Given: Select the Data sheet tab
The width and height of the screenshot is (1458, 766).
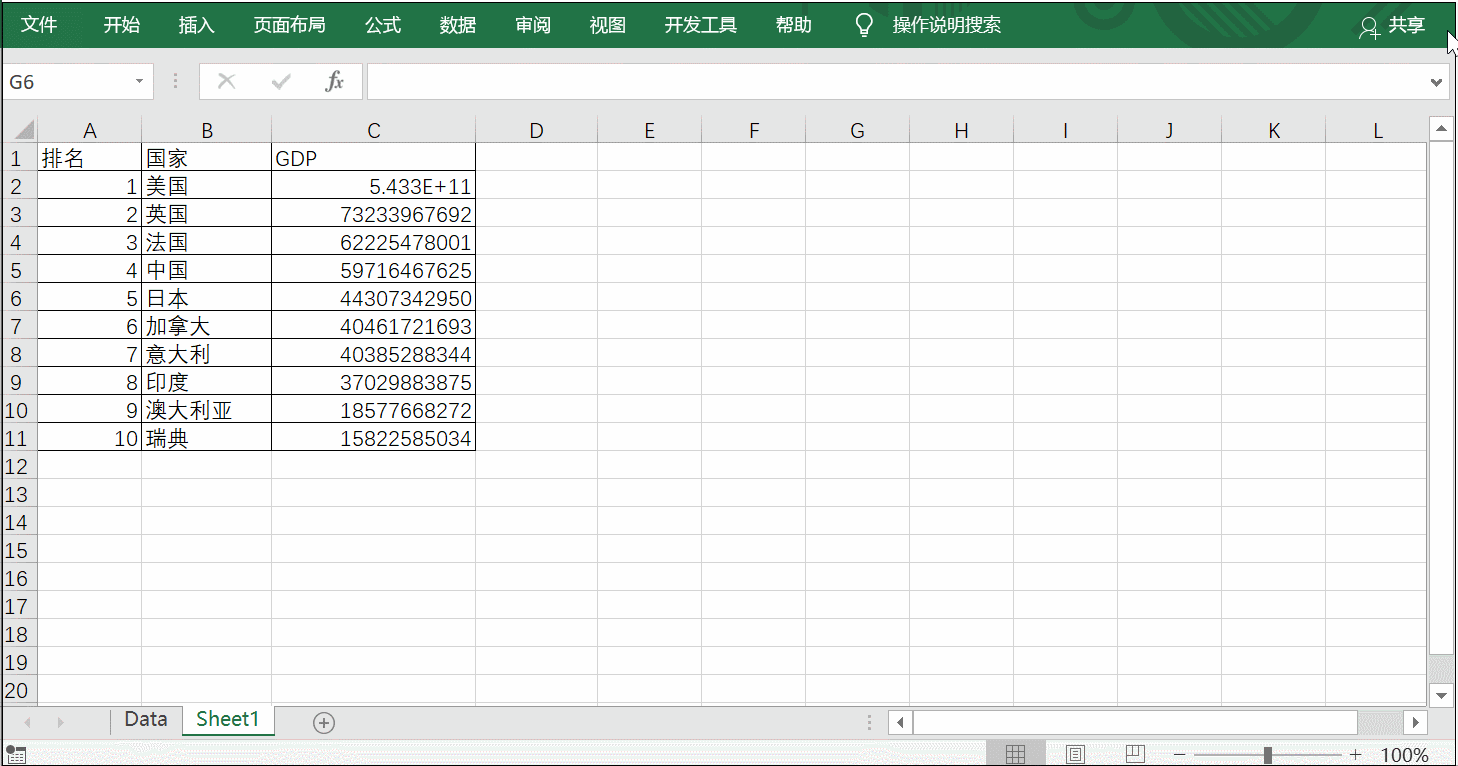Looking at the screenshot, I should click(145, 719).
